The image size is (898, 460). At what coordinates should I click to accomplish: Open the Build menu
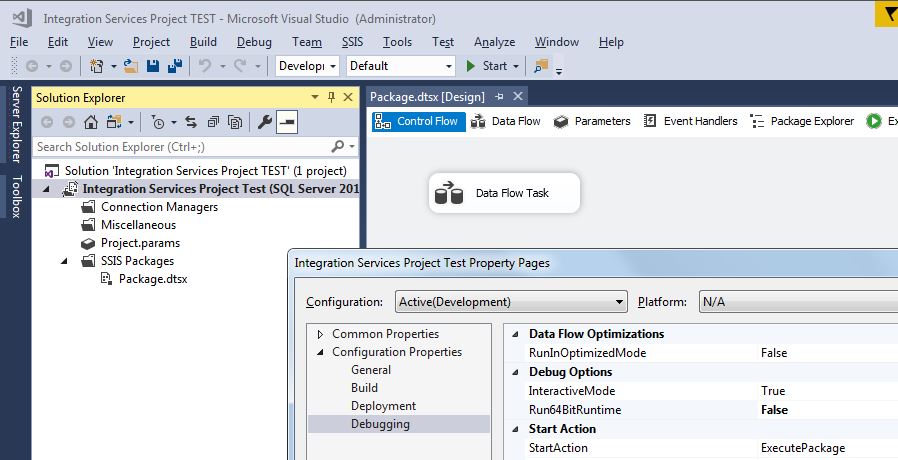click(x=203, y=42)
